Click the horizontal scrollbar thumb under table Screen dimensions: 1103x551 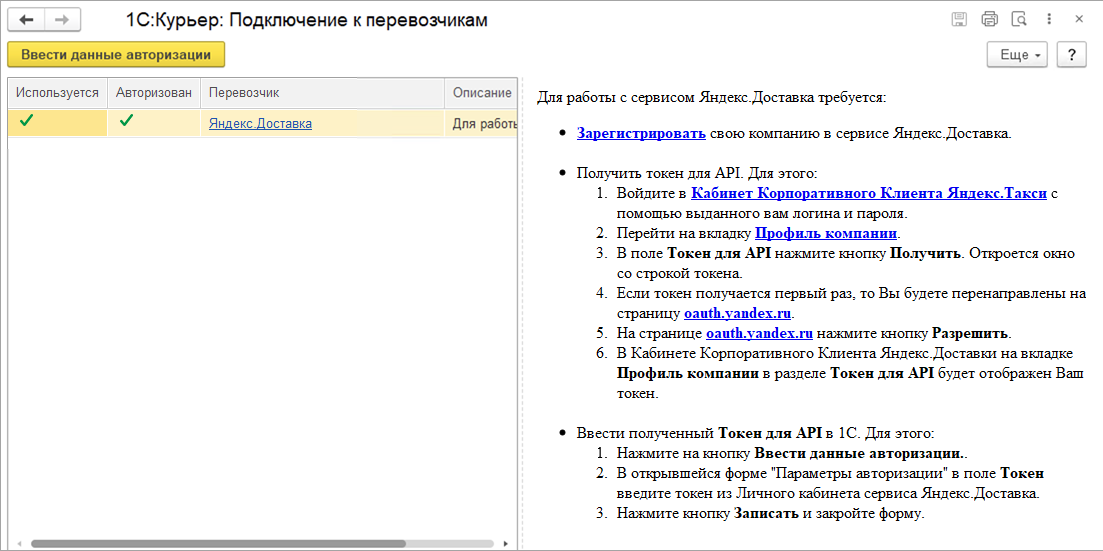pos(218,543)
